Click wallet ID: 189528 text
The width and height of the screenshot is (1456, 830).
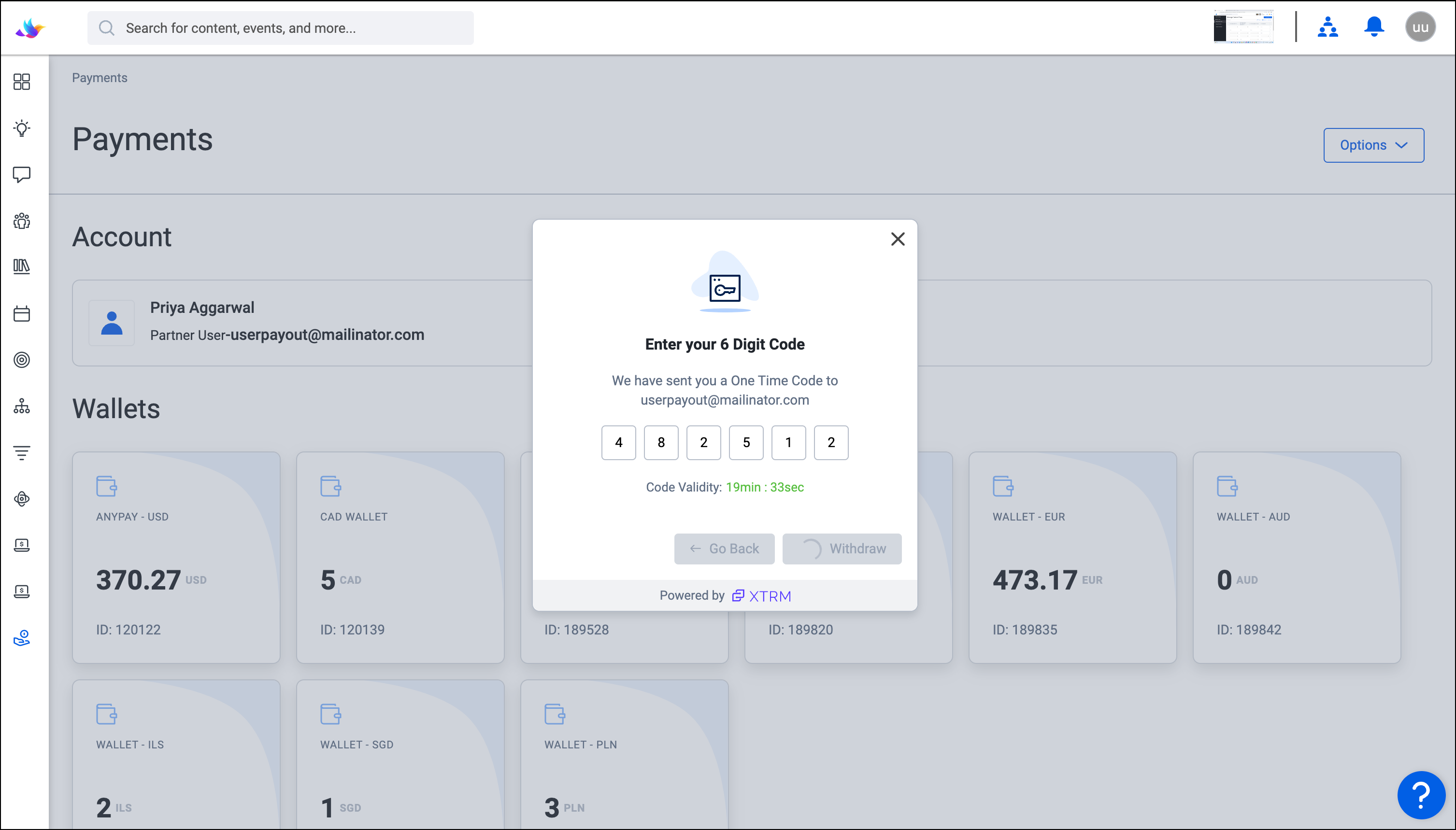tap(577, 629)
